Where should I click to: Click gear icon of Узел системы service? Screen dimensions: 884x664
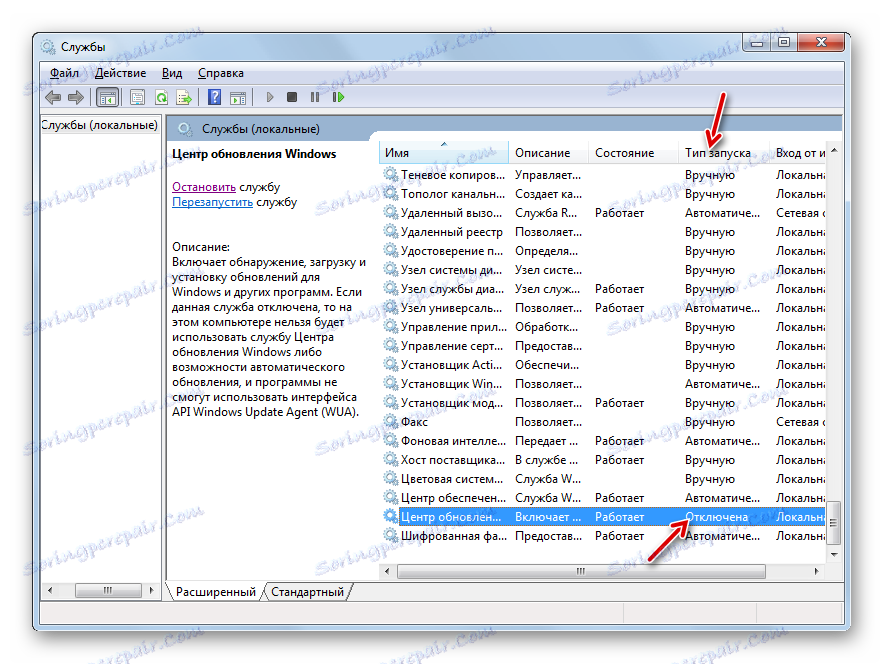(390, 269)
